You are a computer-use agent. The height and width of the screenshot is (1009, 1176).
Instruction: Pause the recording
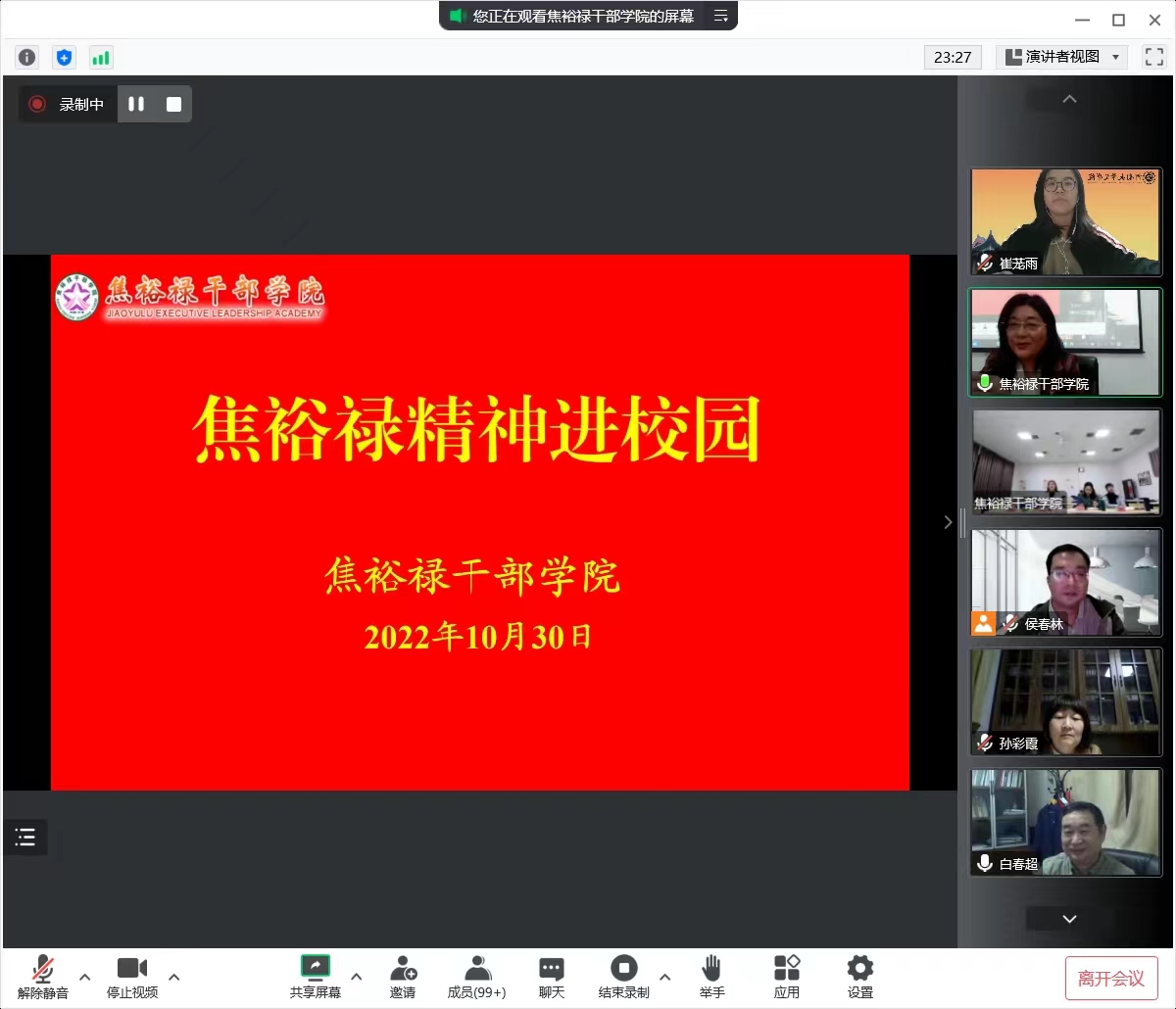tap(136, 104)
